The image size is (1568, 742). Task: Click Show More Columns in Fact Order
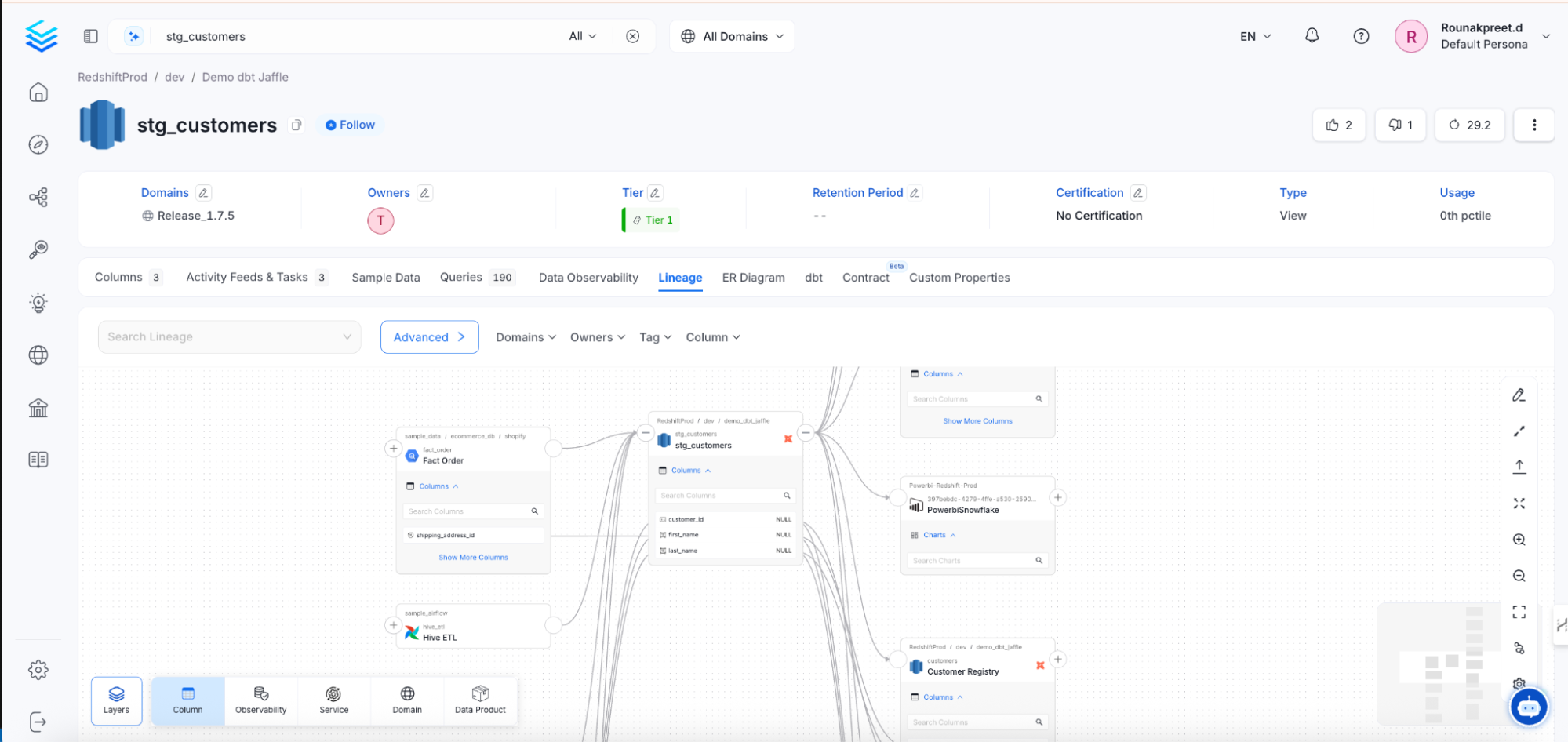[x=473, y=558]
